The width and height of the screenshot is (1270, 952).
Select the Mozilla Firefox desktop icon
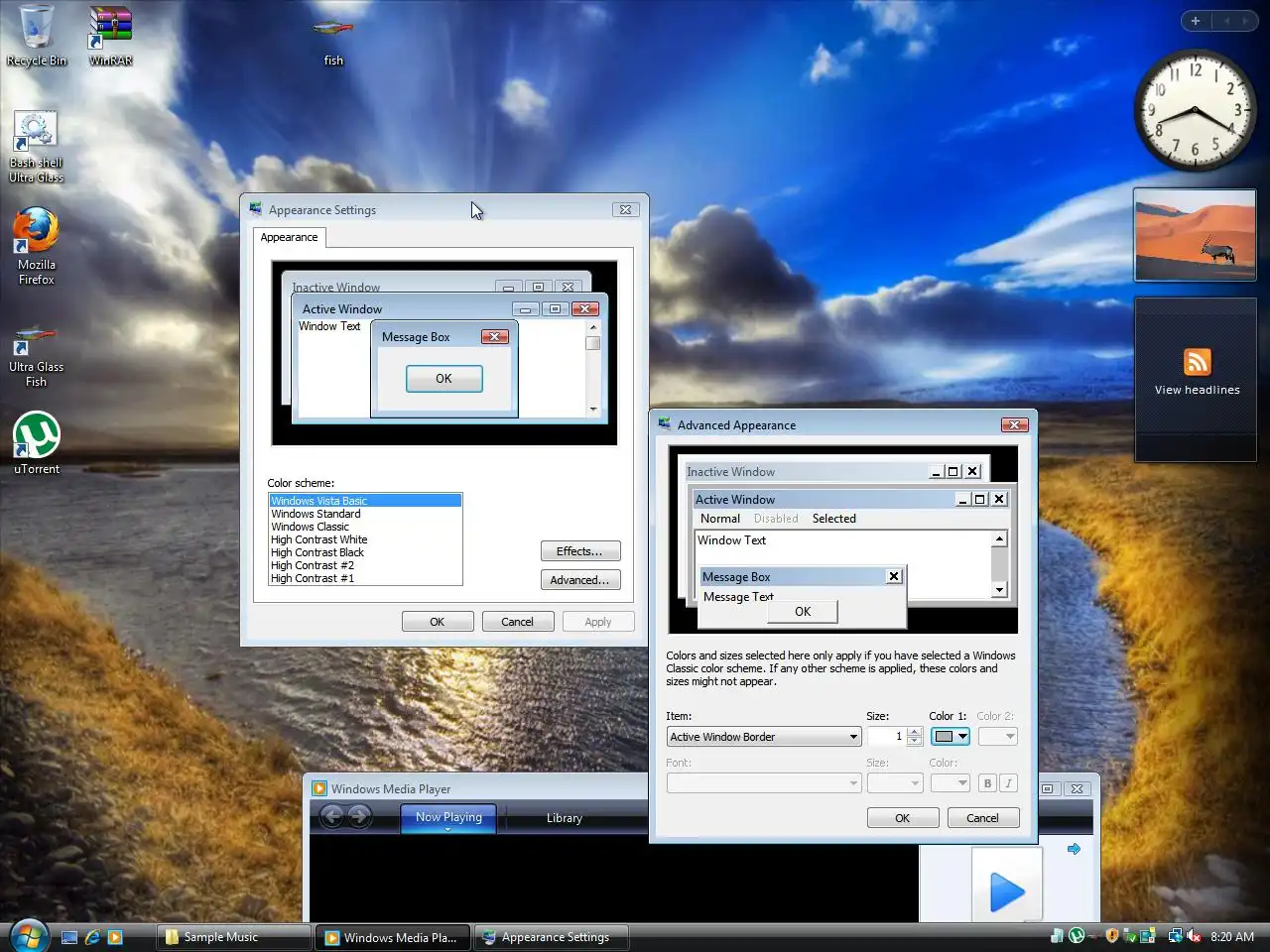pyautogui.click(x=36, y=246)
